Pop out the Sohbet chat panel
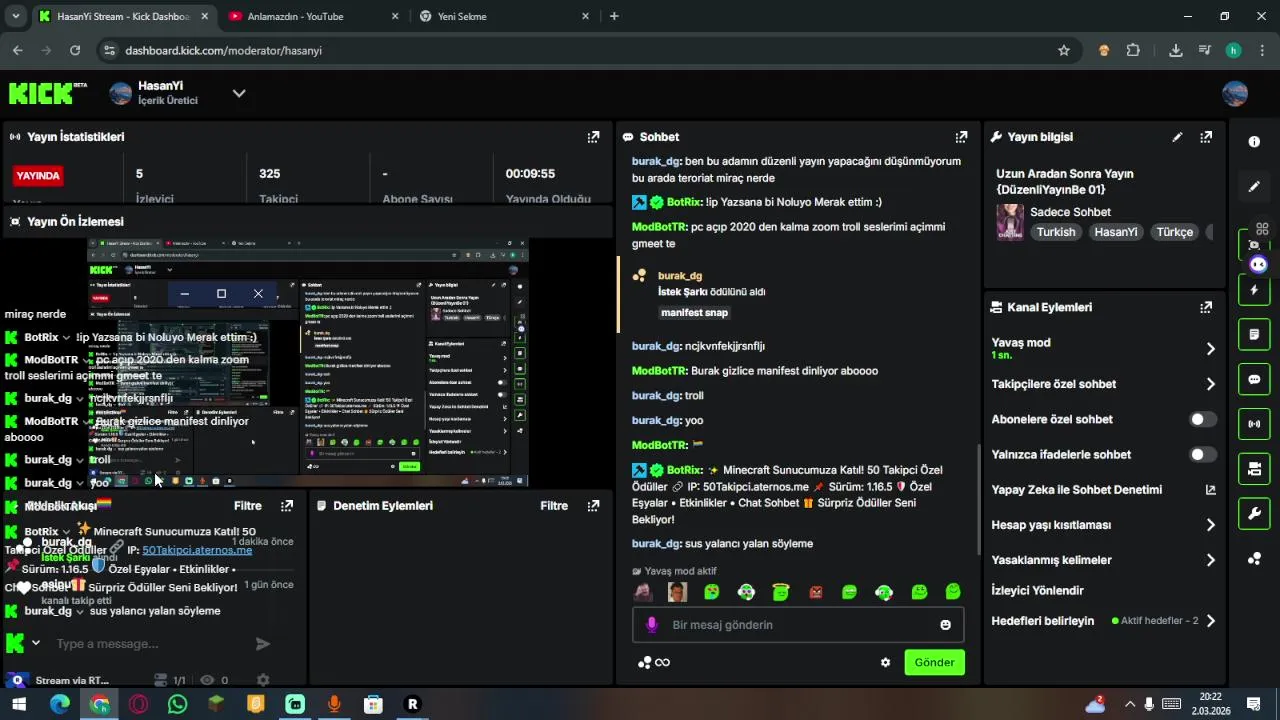This screenshot has width=1280, height=720. 961,137
